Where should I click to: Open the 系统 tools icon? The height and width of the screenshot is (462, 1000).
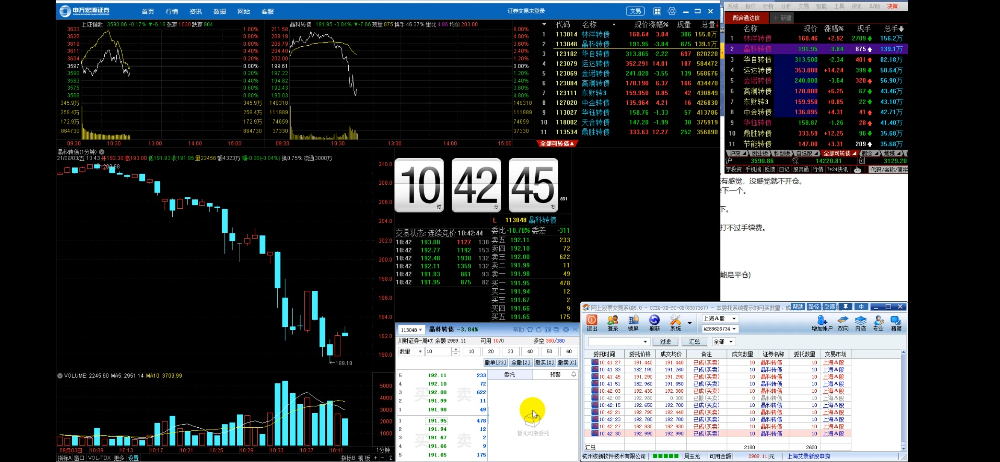[677, 324]
